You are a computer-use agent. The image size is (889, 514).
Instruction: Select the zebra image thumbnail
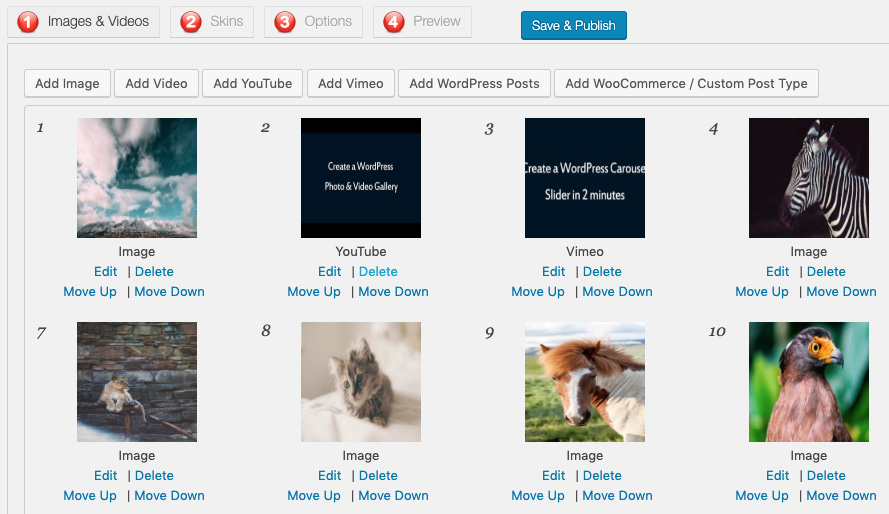tap(808, 178)
